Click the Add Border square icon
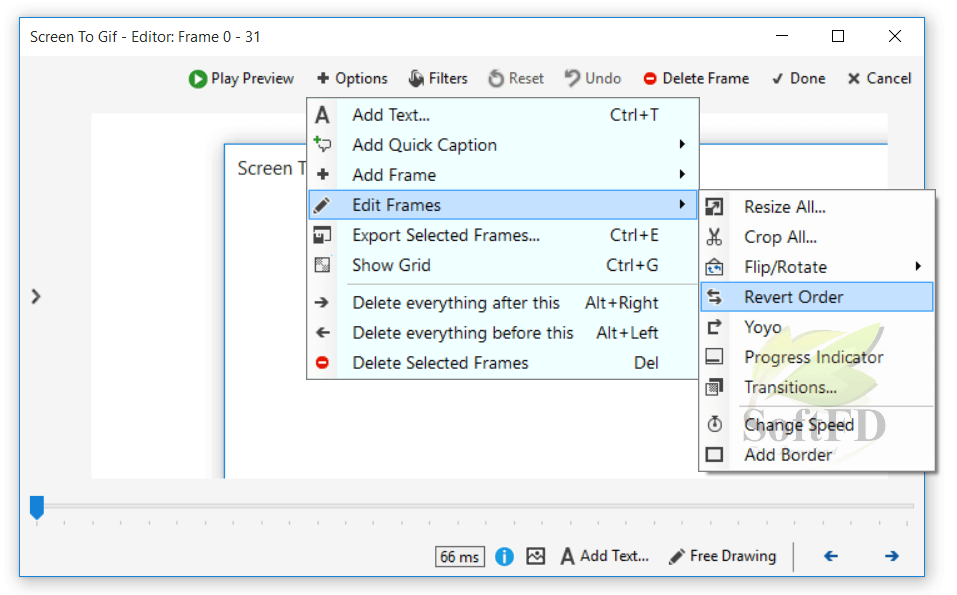The width and height of the screenshot is (957, 595). (714, 455)
